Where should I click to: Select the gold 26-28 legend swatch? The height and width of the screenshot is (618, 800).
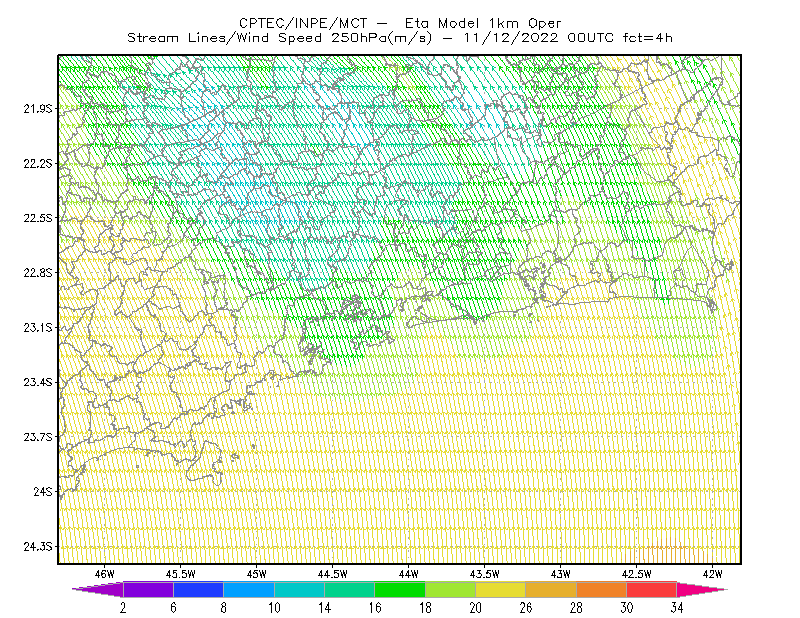point(551,589)
